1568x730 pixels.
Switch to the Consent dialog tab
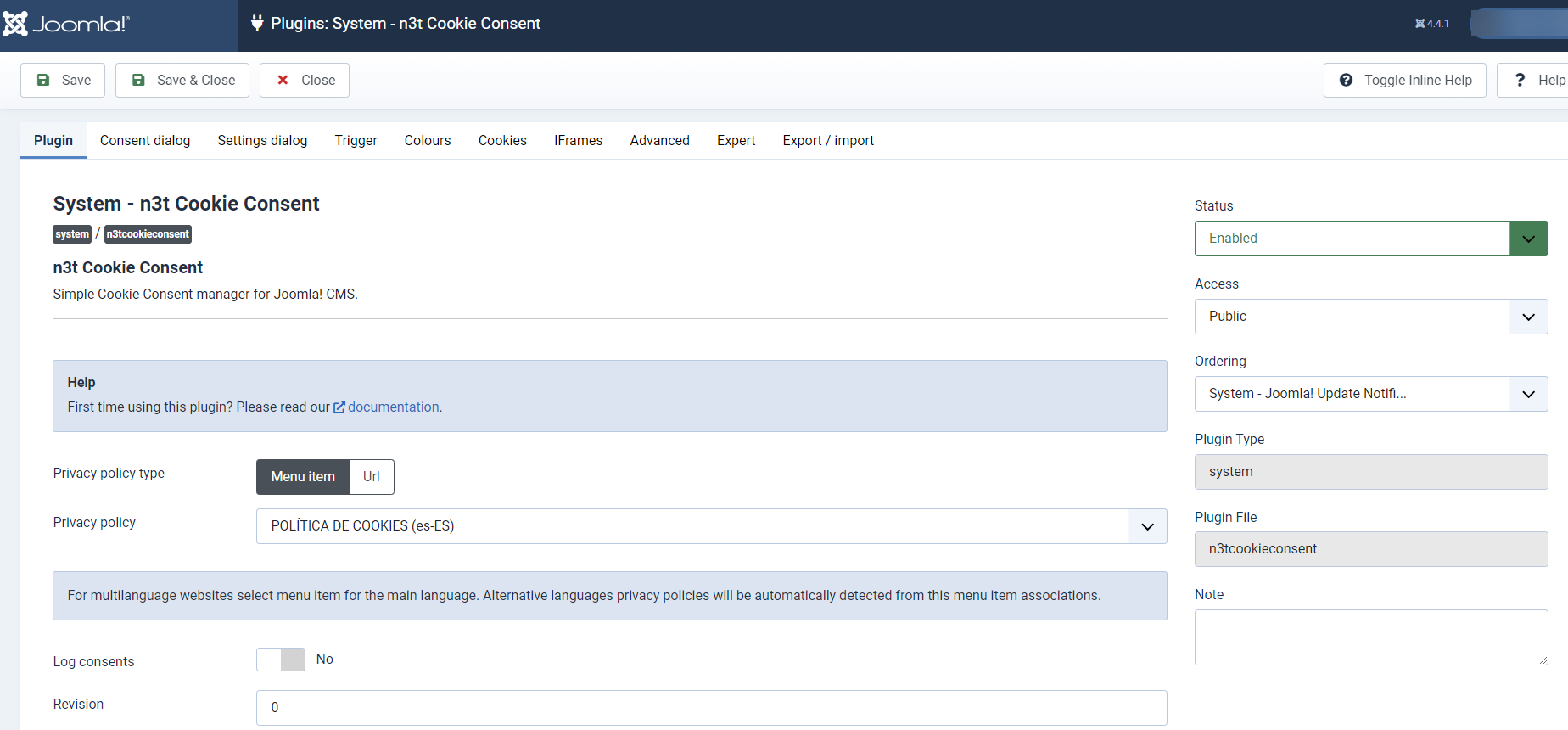click(145, 141)
